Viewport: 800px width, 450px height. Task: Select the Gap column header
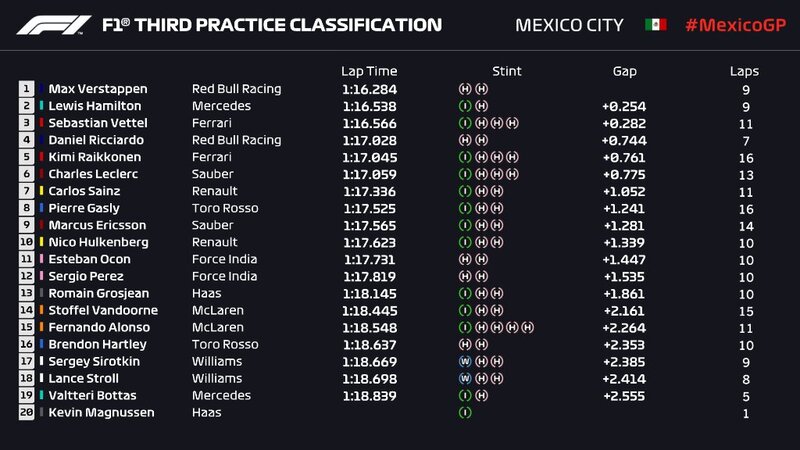[x=624, y=71]
